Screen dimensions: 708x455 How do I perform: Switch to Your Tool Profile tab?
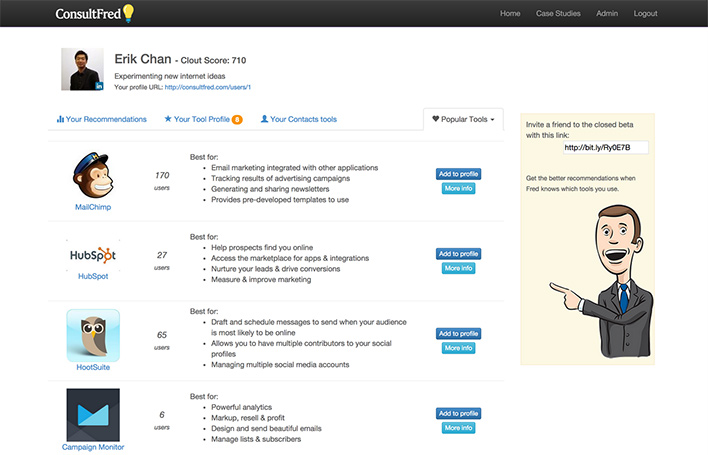(x=197, y=119)
